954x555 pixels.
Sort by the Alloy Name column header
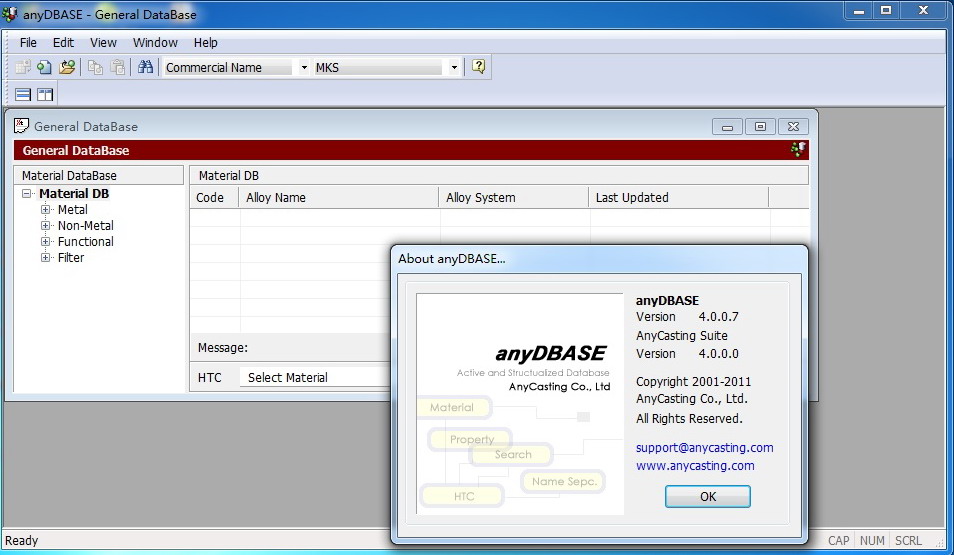339,197
